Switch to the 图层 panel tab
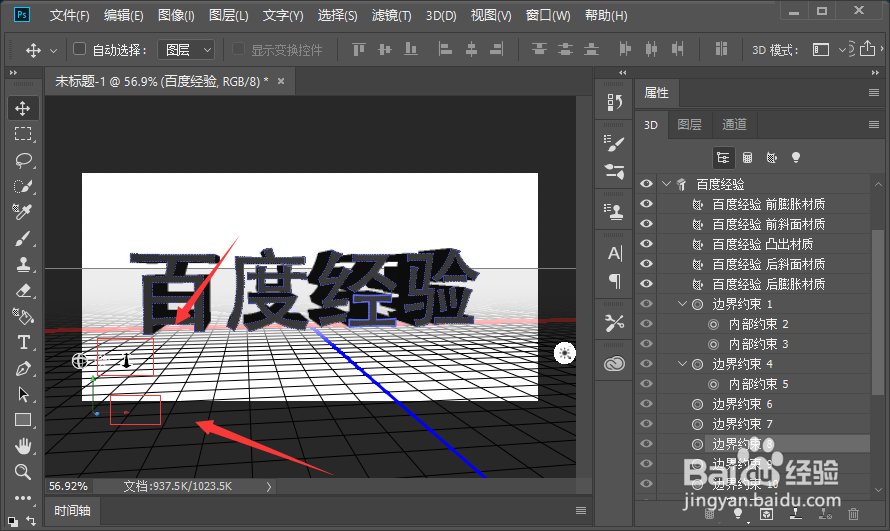 (690, 125)
